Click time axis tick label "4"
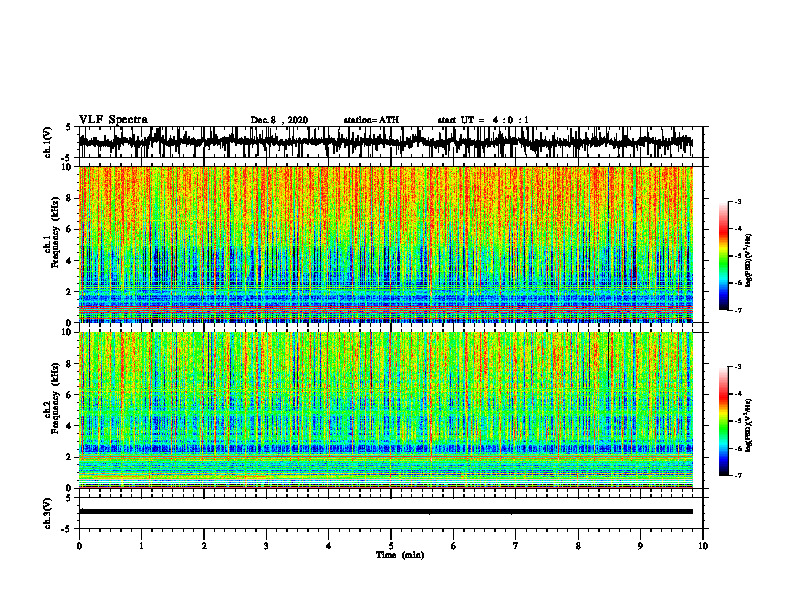 coord(329,546)
